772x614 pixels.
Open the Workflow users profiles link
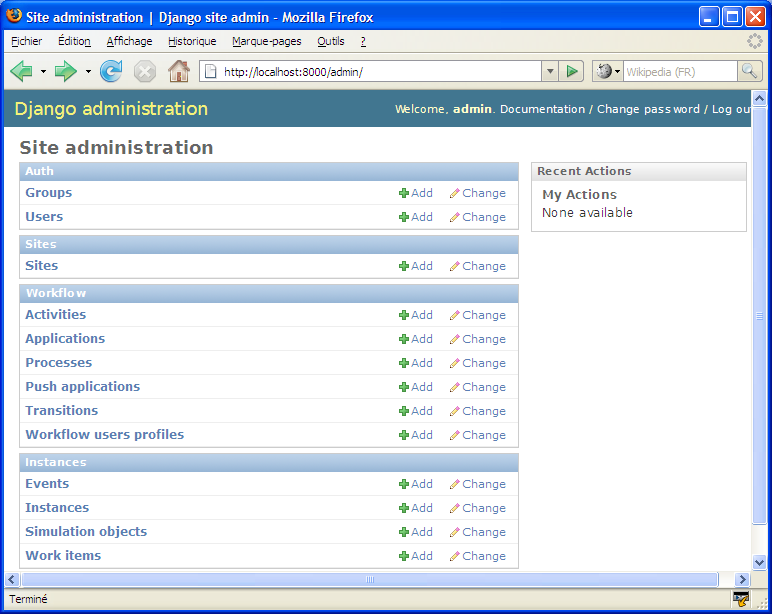point(104,434)
